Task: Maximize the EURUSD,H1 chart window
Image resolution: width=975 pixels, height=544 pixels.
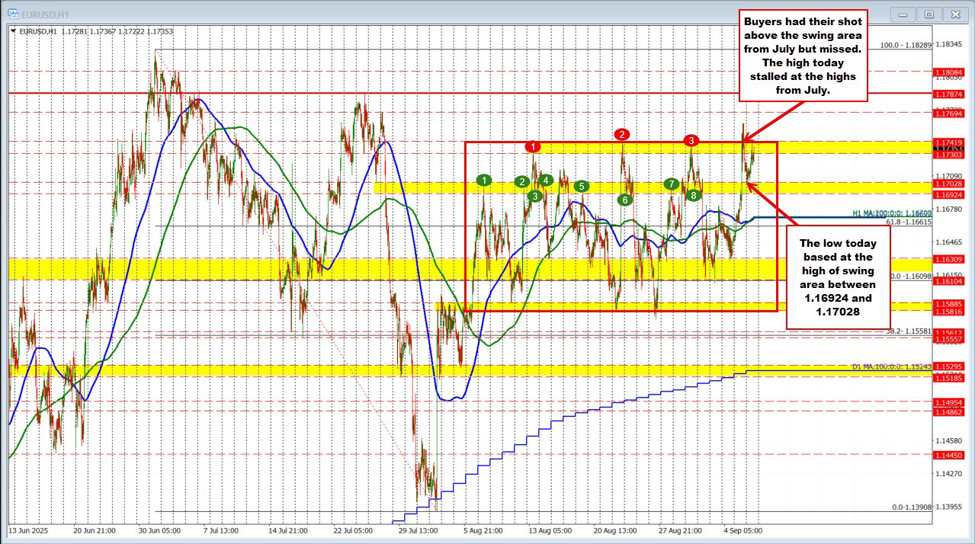Action: 928,14
